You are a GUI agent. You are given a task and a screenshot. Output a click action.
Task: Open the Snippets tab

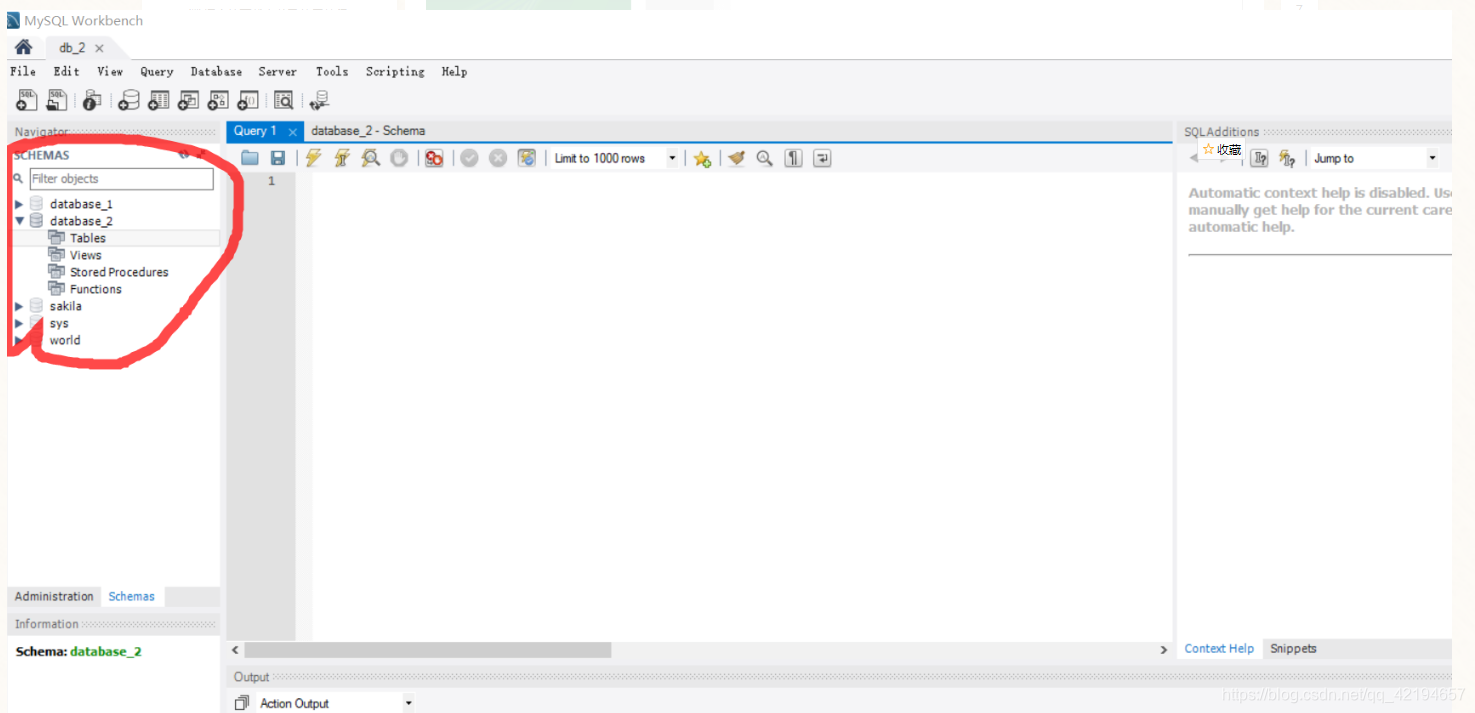pyautogui.click(x=1293, y=649)
